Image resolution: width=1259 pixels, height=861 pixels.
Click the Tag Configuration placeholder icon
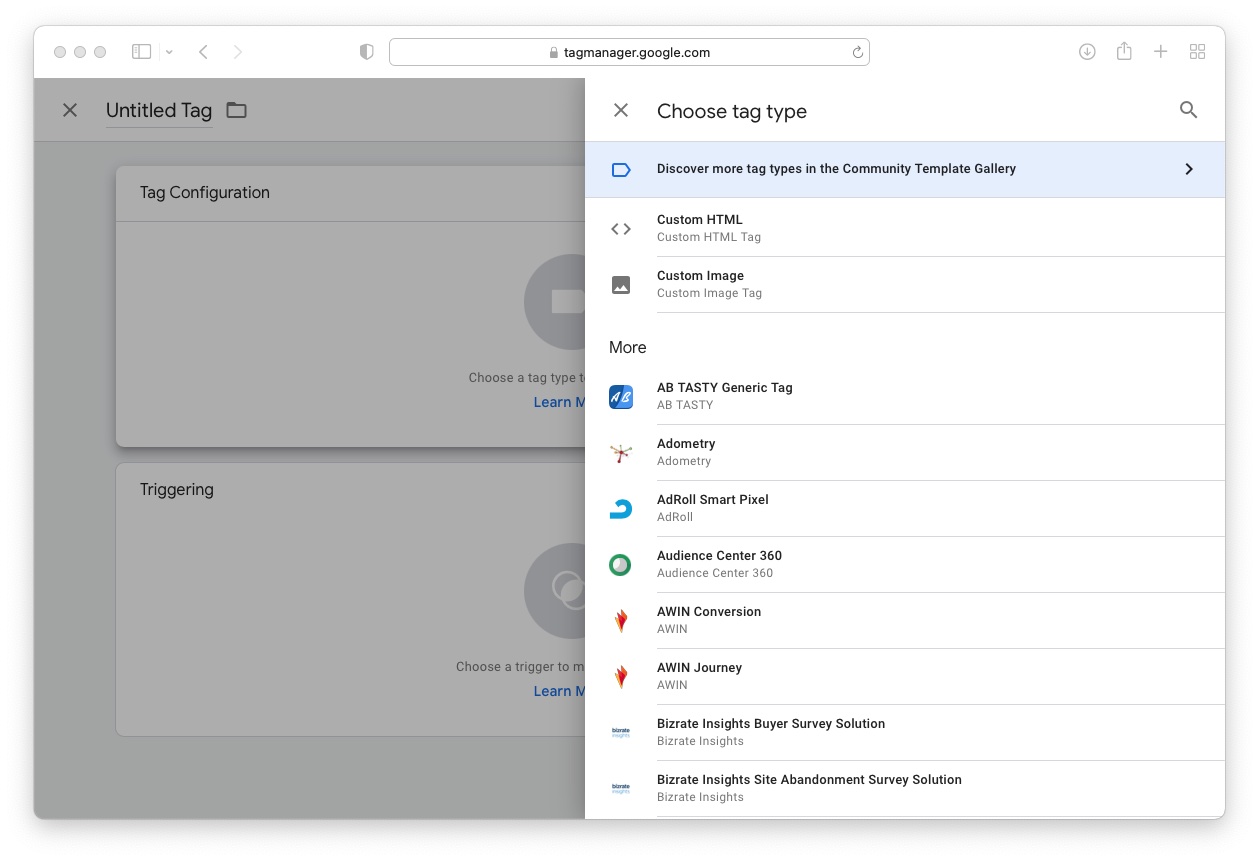tap(555, 302)
